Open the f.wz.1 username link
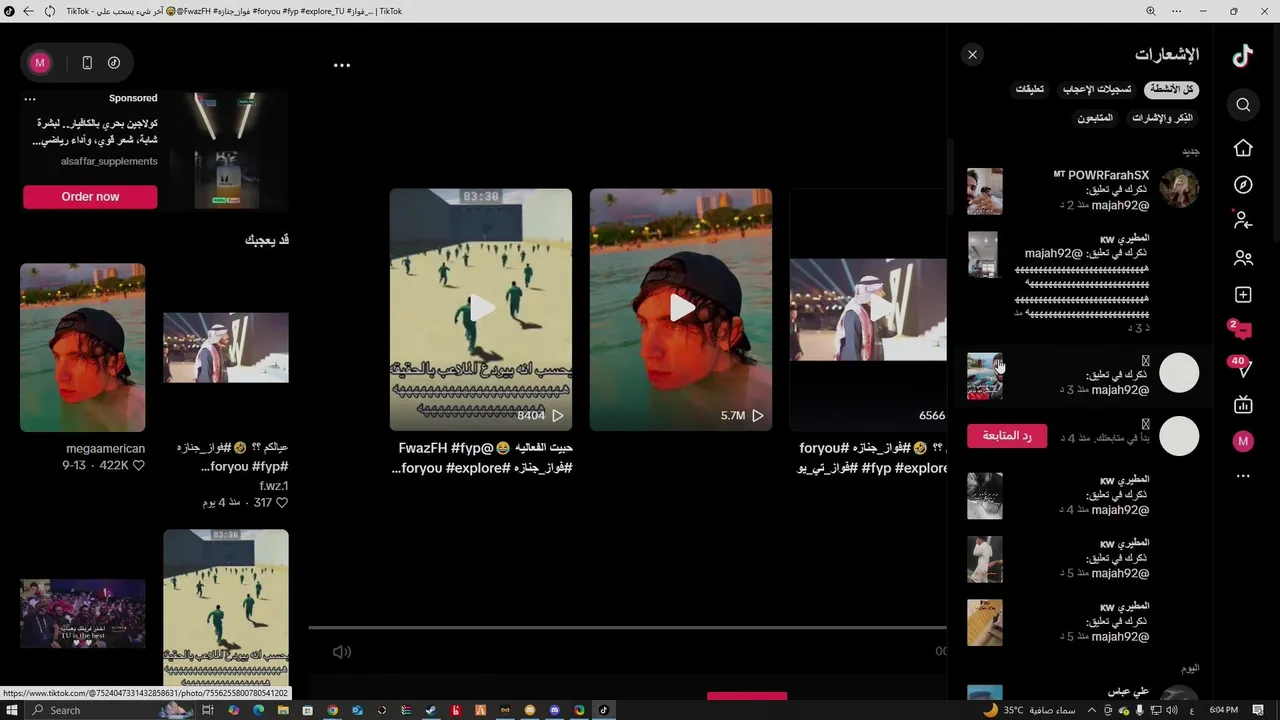Image resolution: width=1280 pixels, height=720 pixels. click(x=273, y=486)
